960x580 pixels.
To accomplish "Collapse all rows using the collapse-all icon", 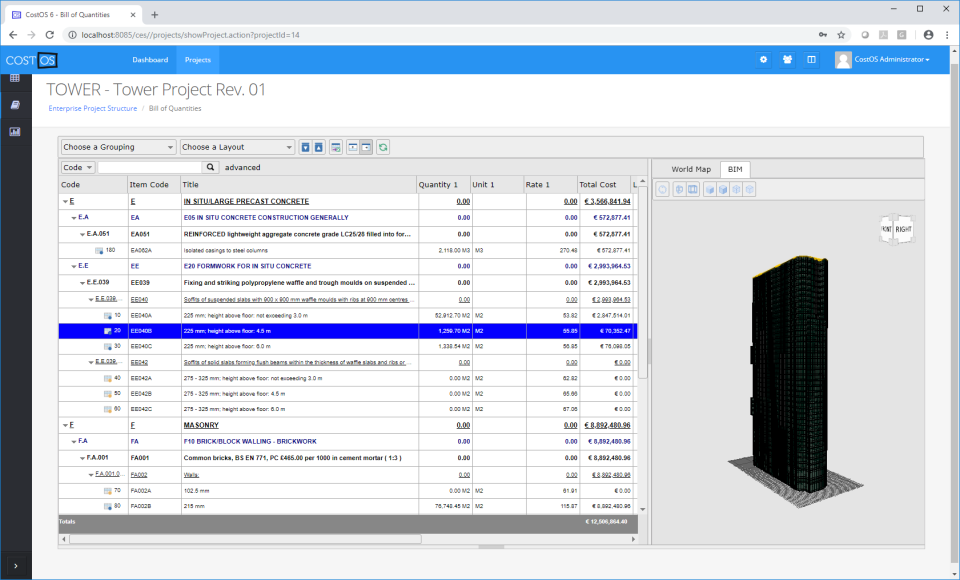I will [x=320, y=147].
